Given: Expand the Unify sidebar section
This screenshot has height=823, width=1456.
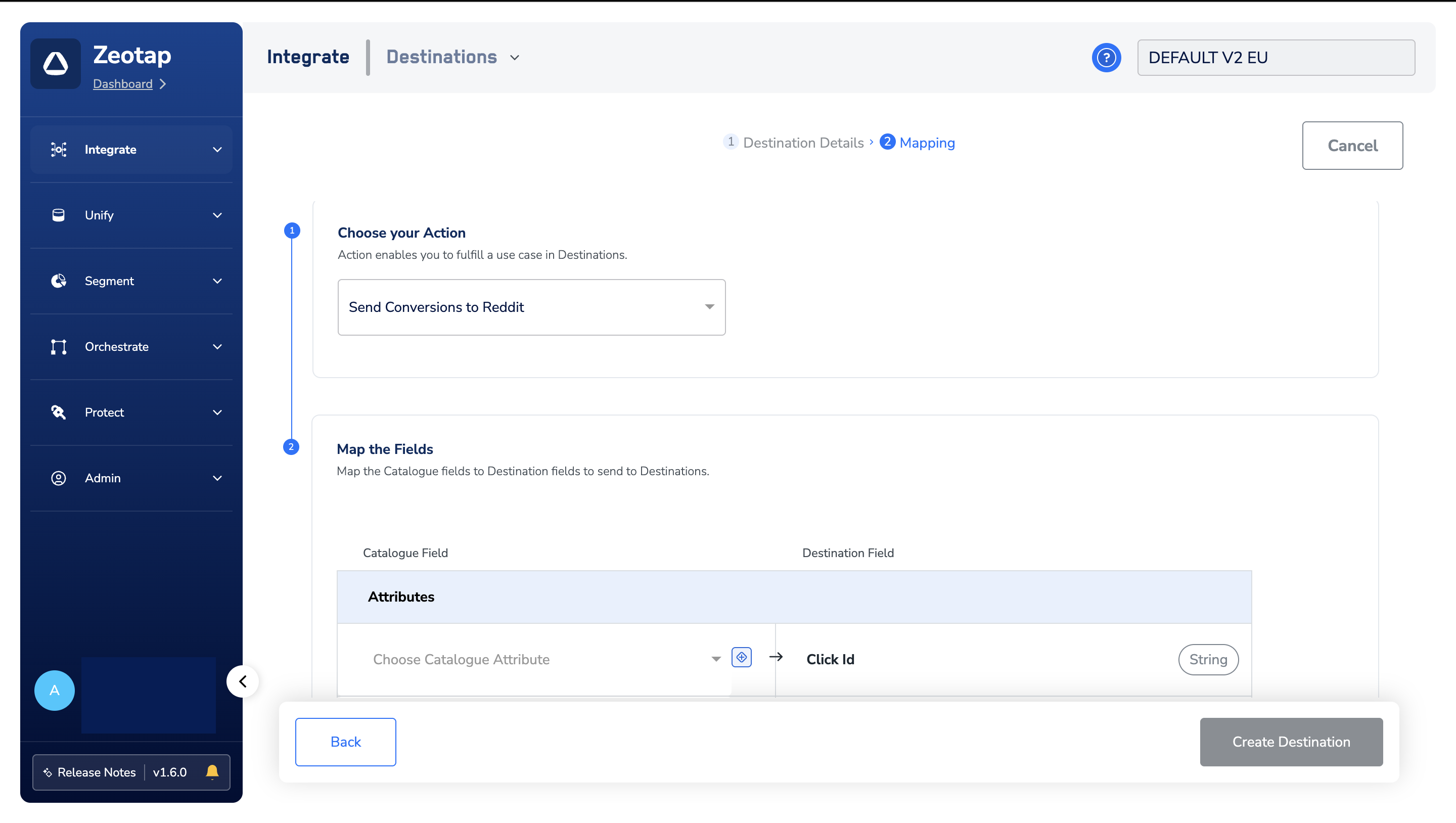Looking at the screenshot, I should pyautogui.click(x=217, y=215).
